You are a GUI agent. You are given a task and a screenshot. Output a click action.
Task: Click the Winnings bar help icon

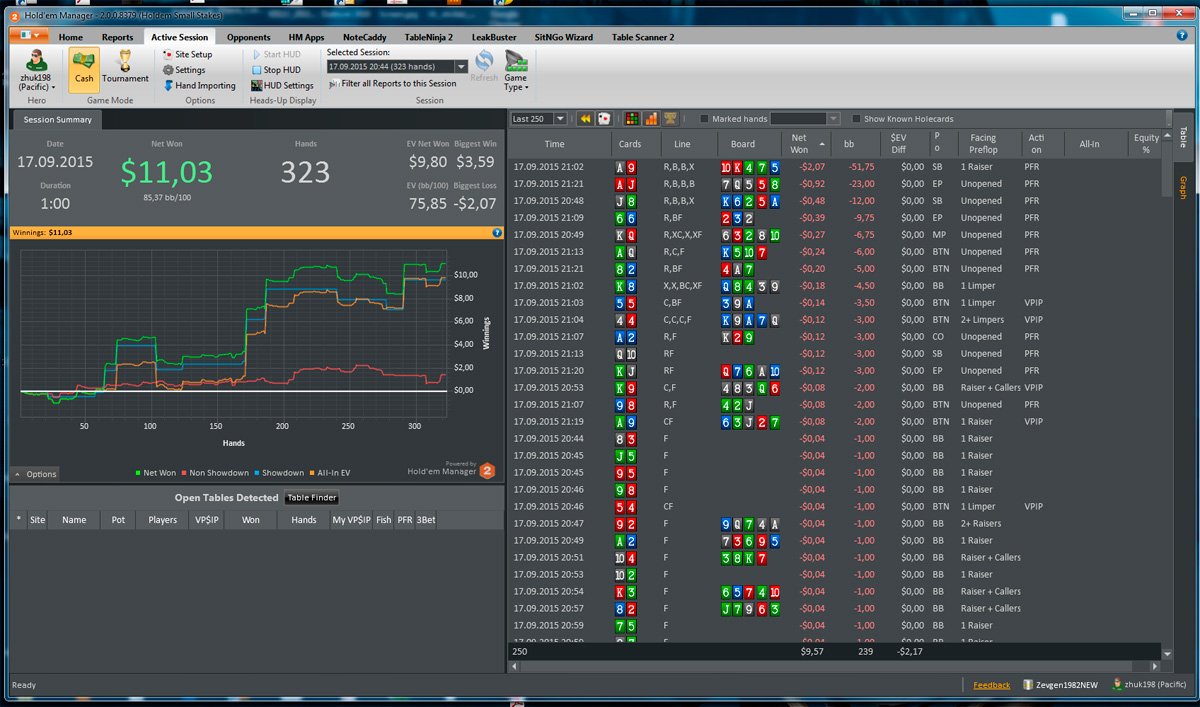tap(497, 232)
